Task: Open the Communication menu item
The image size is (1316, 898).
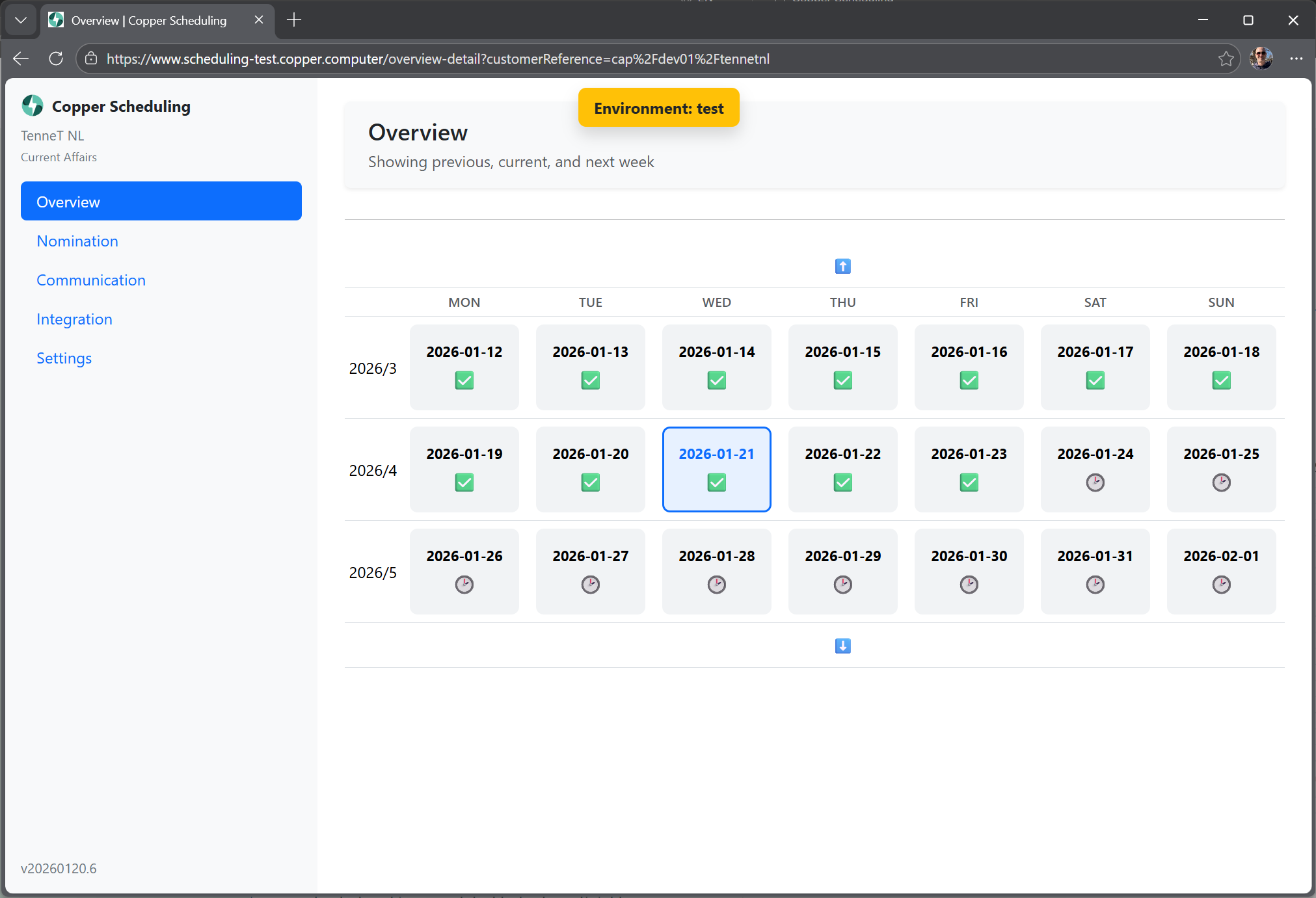Action: click(x=91, y=280)
